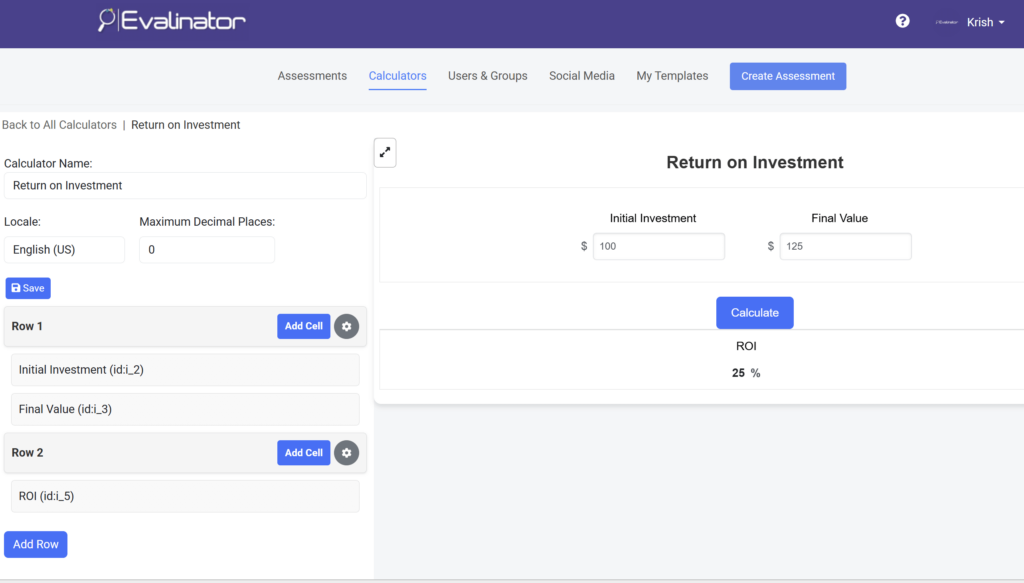The width and height of the screenshot is (1024, 583).
Task: Select the ROI (id:i_5) cell
Action: click(x=184, y=496)
